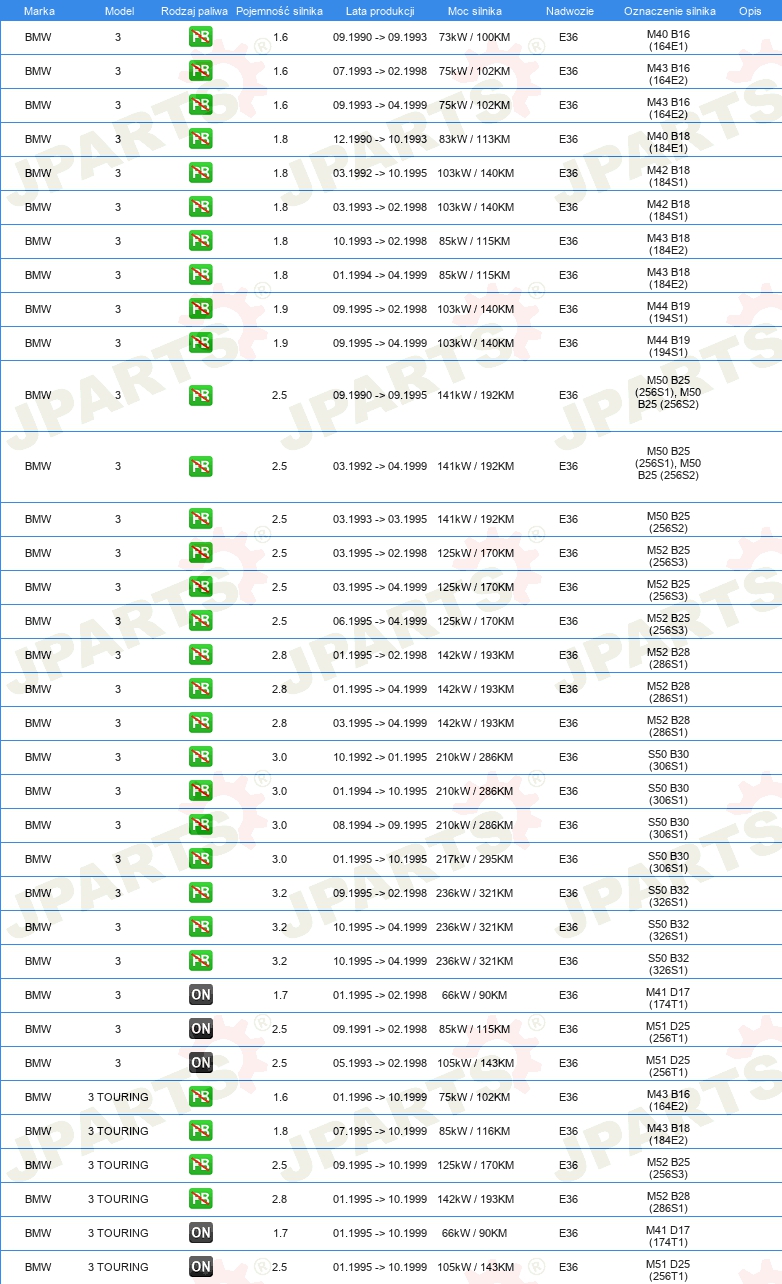Viewport: 782px width, 1284px height.
Task: Click production years 09.1995 -> 10.1999
Action: coord(380,1166)
